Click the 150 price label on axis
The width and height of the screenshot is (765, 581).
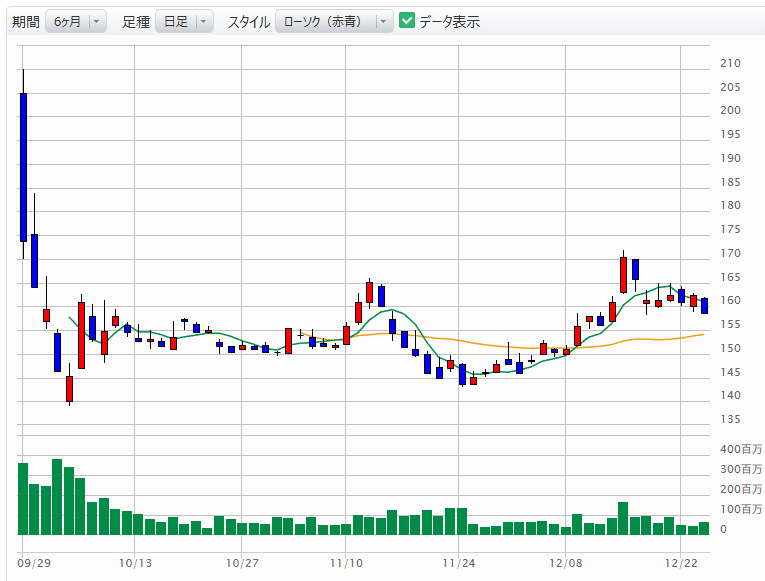coord(730,348)
